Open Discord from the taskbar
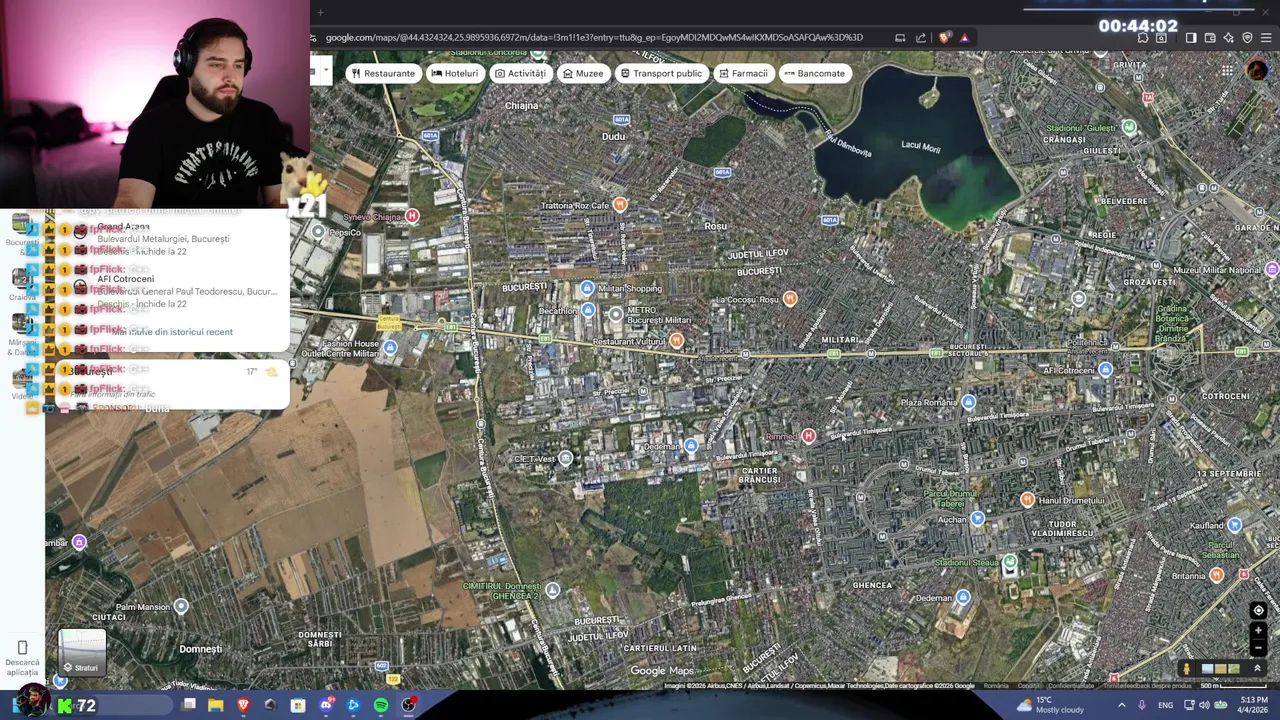This screenshot has width=1280, height=720. 326,705
